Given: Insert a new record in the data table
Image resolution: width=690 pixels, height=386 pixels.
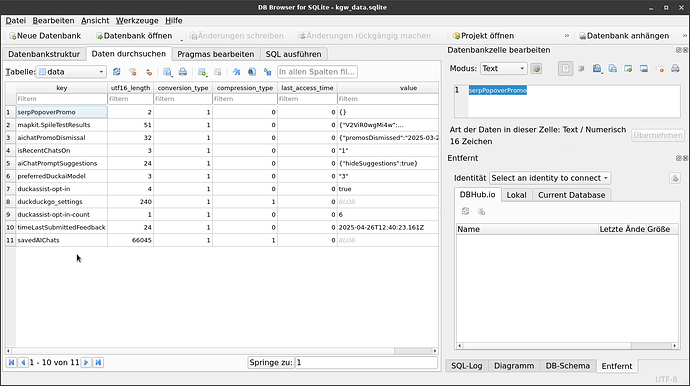Looking at the screenshot, I should coord(202,72).
